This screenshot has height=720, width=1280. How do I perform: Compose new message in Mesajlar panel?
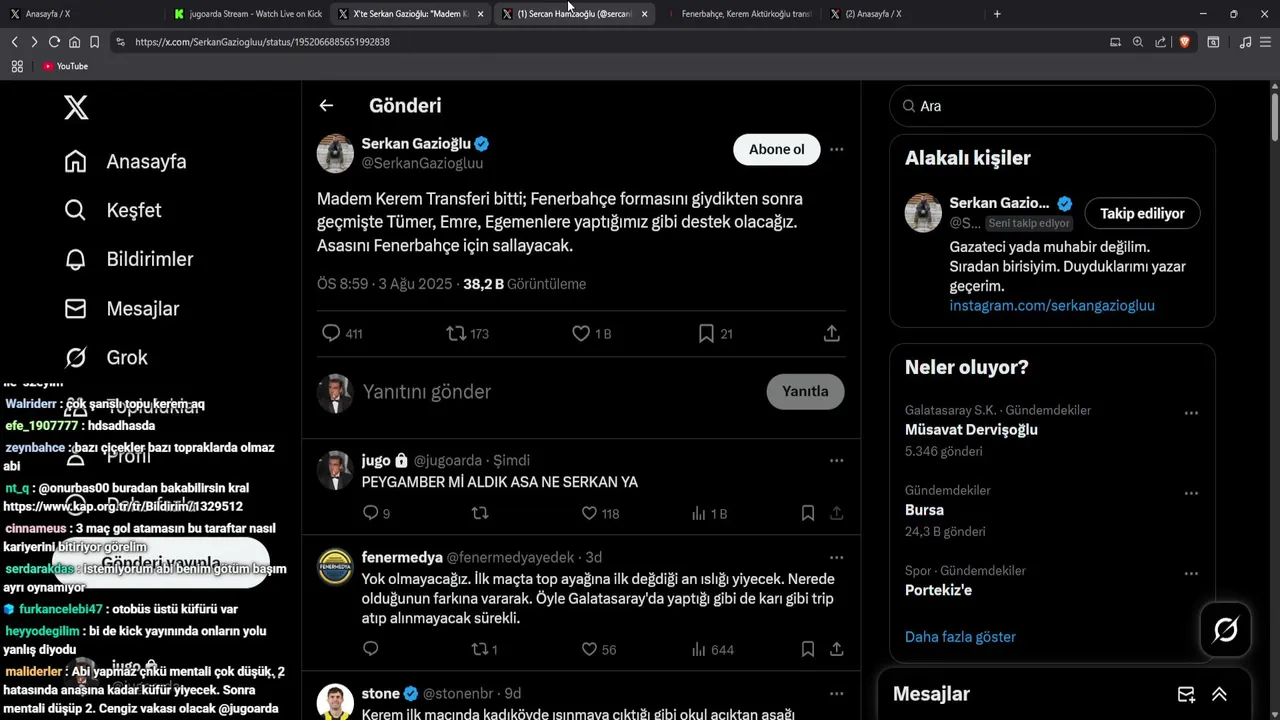[x=1186, y=694]
